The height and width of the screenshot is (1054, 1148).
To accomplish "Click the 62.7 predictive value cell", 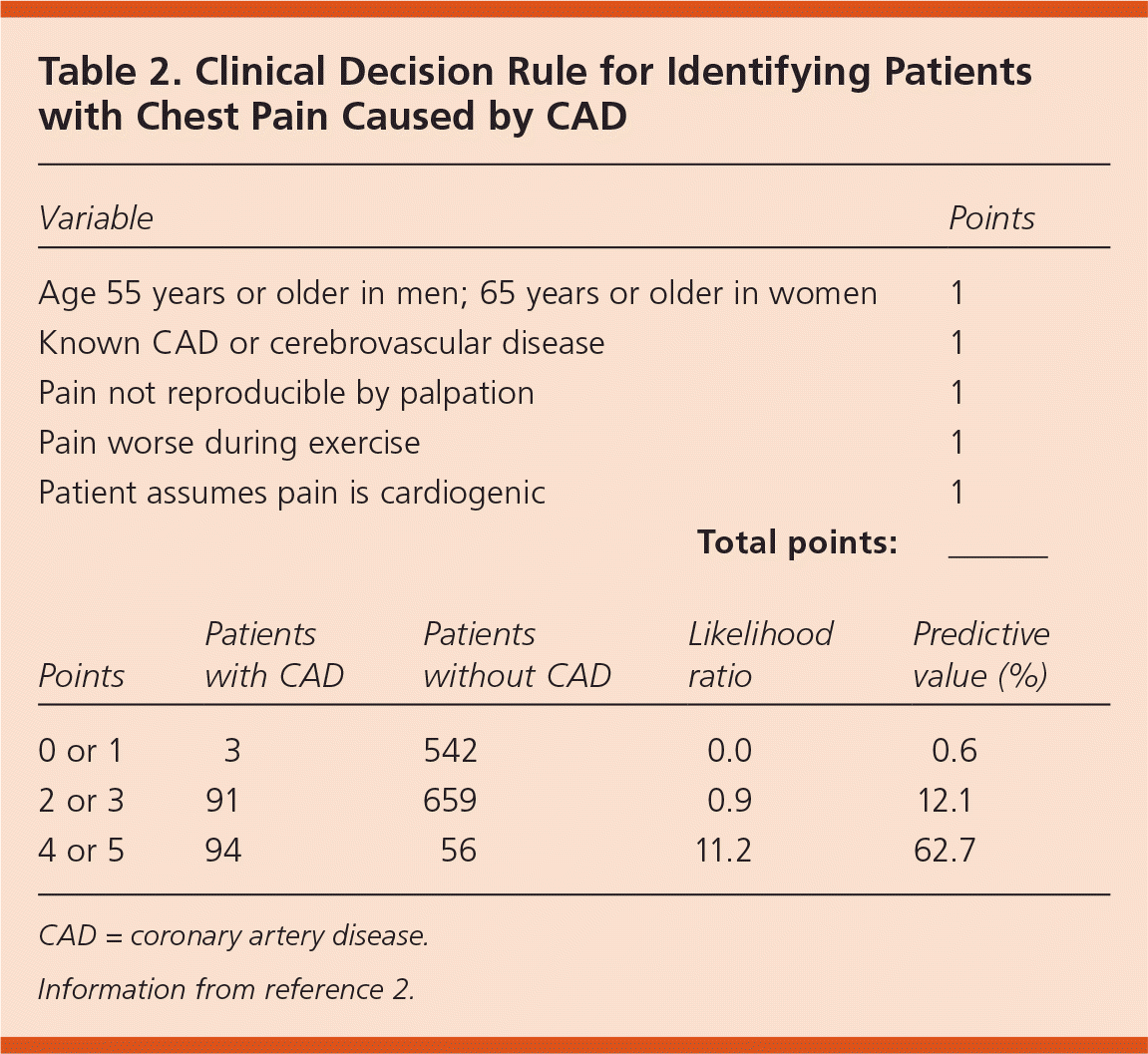I will click(945, 851).
